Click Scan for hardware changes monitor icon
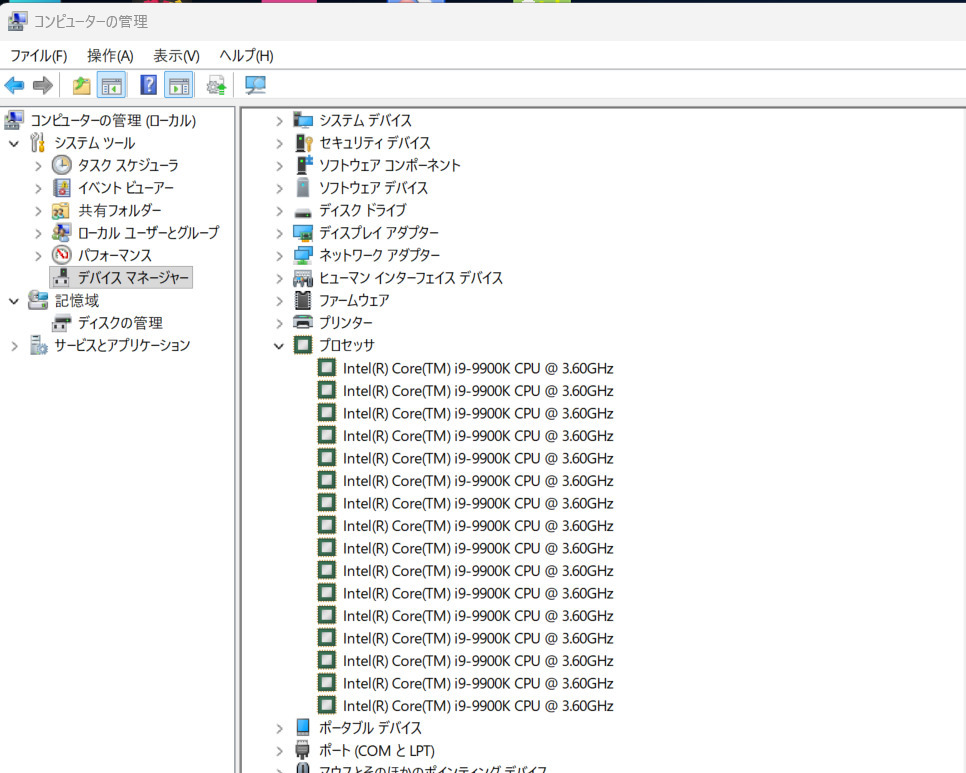Screen dimensions: 966x773 click(x=256, y=86)
